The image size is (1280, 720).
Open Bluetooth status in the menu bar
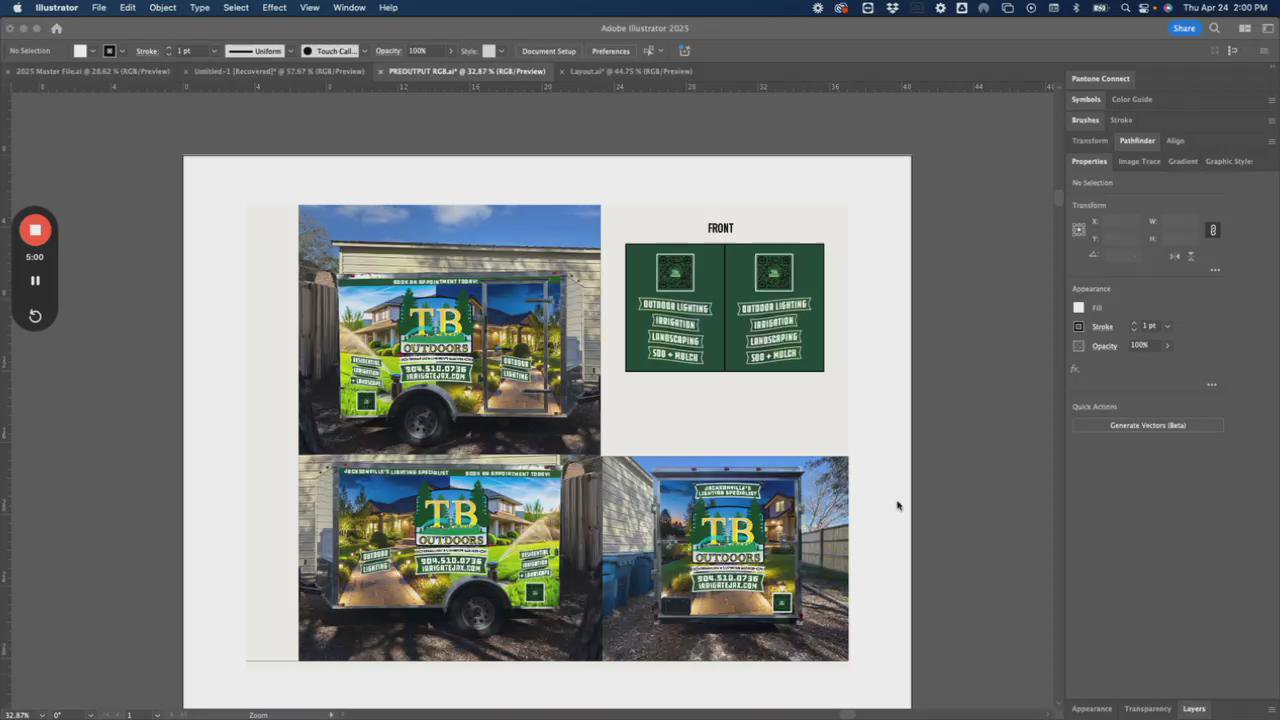click(1076, 8)
